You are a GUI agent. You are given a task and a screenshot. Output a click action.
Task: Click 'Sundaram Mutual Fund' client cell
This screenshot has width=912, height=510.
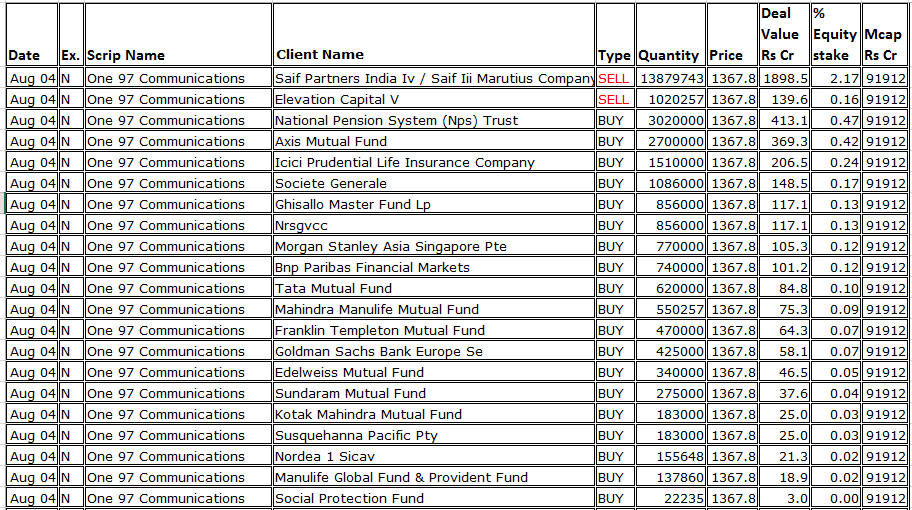coord(434,393)
